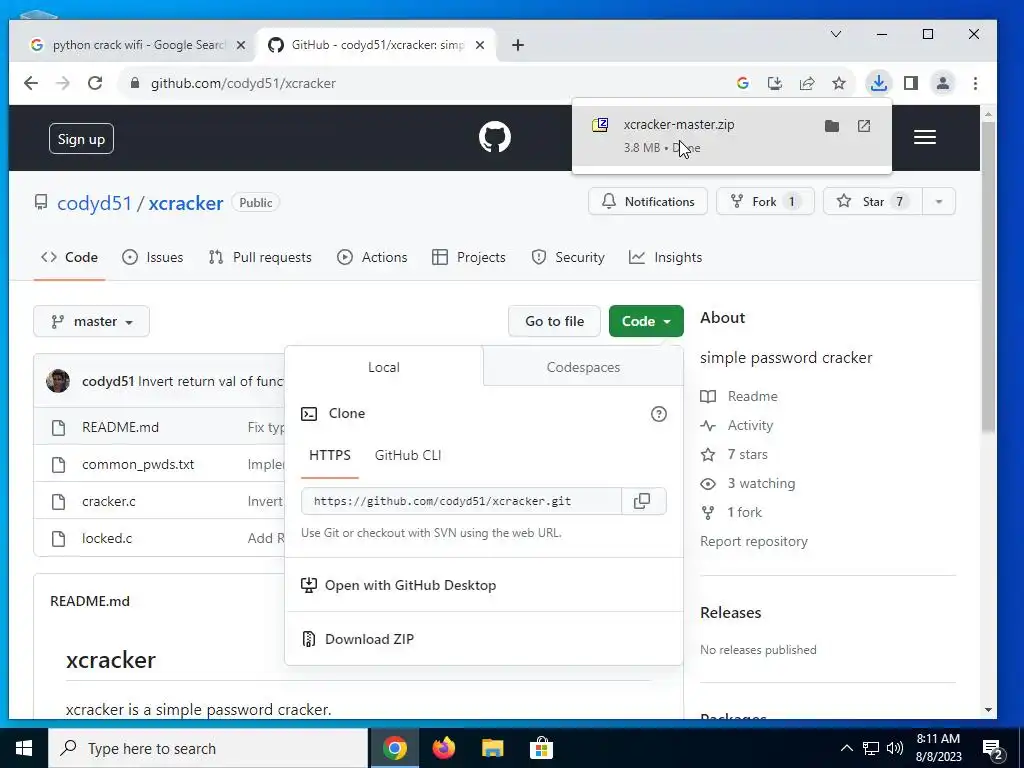Select the GitHub CLI clone option
The height and width of the screenshot is (768, 1024).
(408, 455)
